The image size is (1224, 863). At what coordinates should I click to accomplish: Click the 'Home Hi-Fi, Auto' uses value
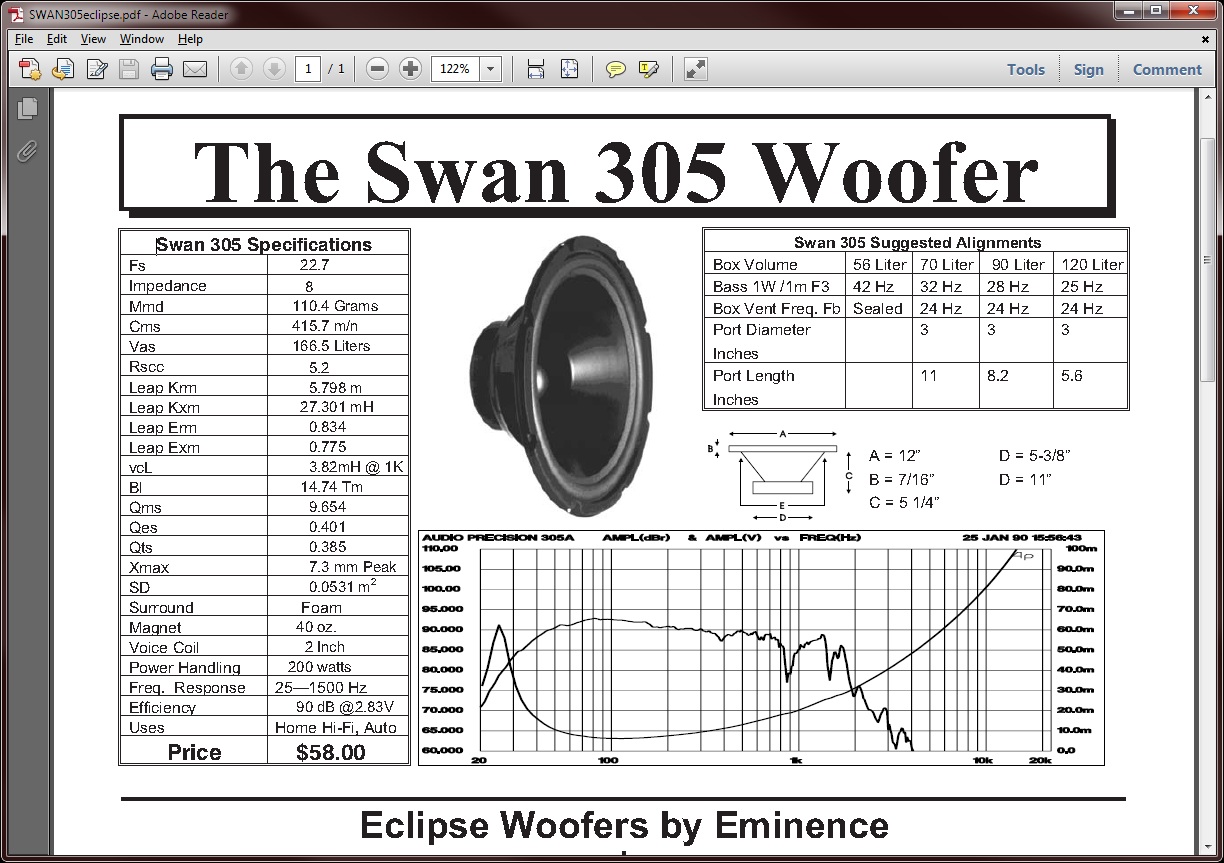pos(336,727)
